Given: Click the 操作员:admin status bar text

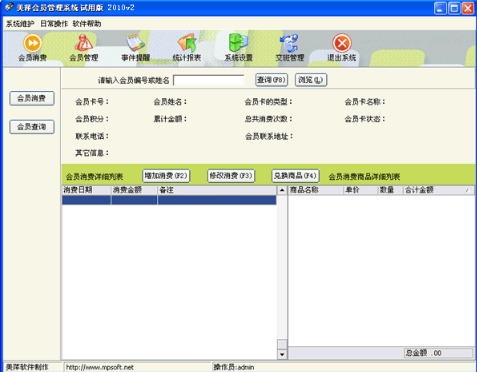Looking at the screenshot, I should pyautogui.click(x=234, y=367).
